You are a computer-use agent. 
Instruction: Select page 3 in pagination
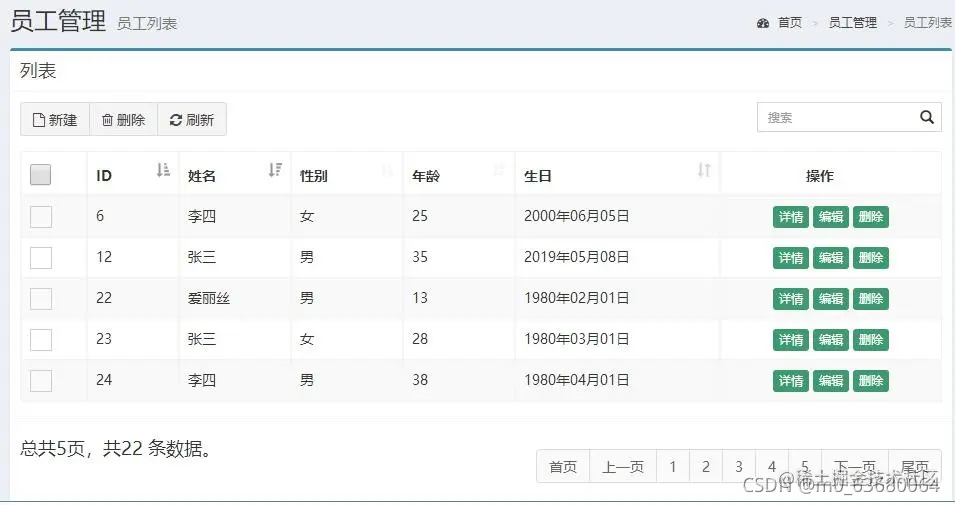[739, 467]
